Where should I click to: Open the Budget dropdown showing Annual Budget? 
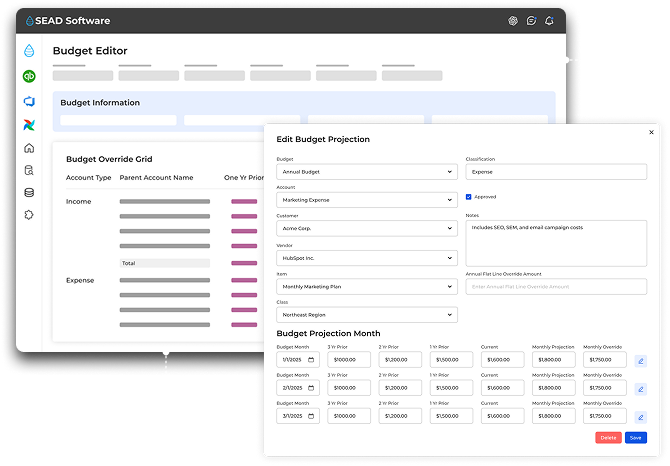point(367,172)
